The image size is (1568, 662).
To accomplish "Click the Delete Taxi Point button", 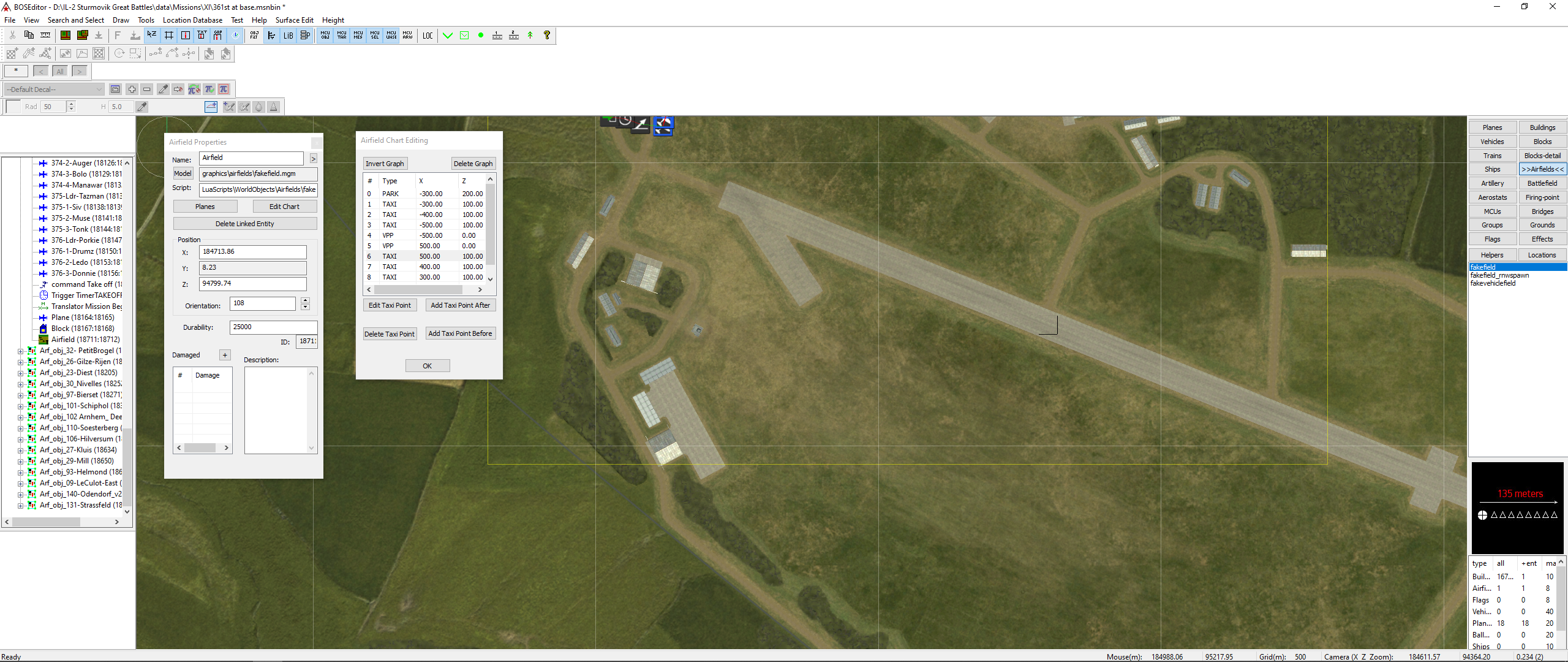I will pyautogui.click(x=390, y=334).
